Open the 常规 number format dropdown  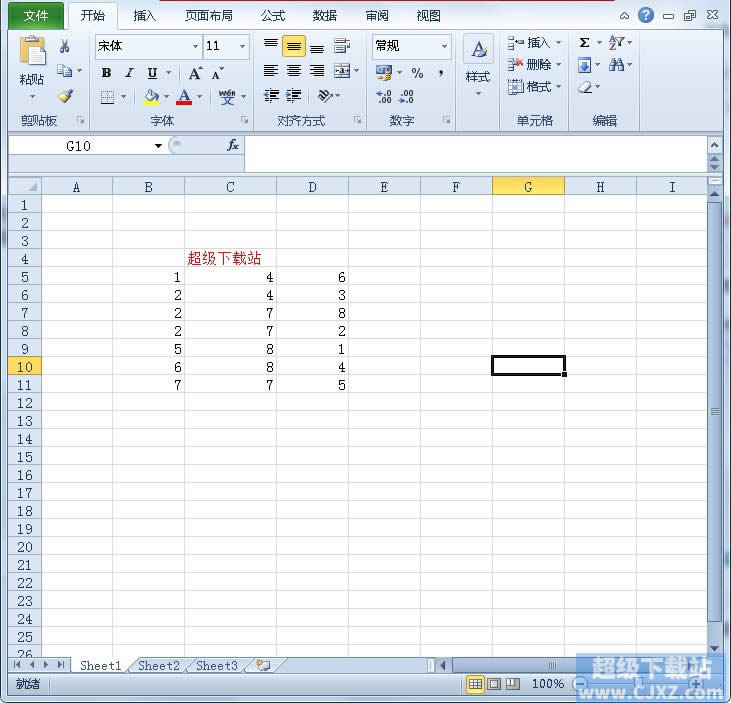444,46
